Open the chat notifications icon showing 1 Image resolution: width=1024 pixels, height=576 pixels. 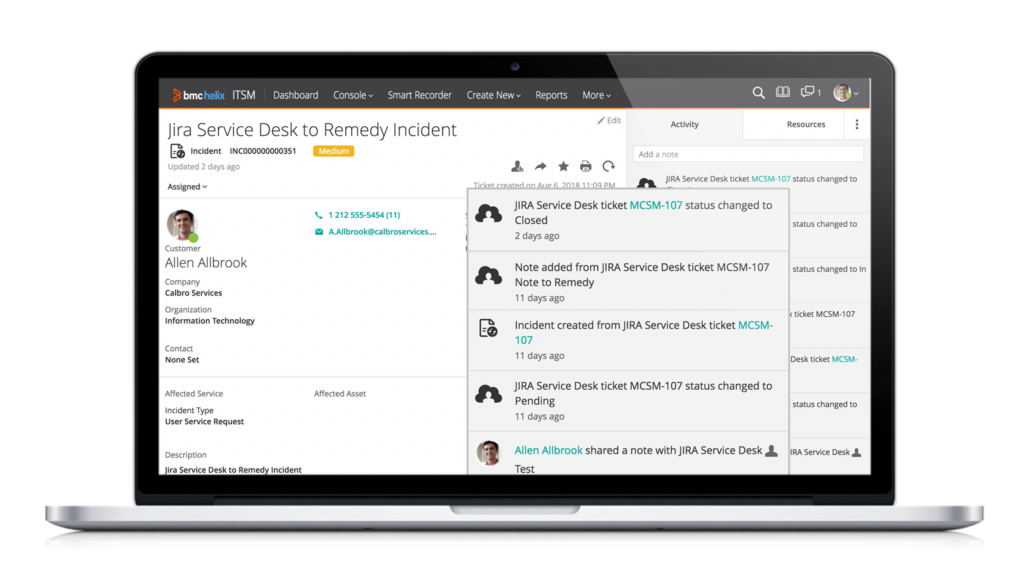coord(810,92)
